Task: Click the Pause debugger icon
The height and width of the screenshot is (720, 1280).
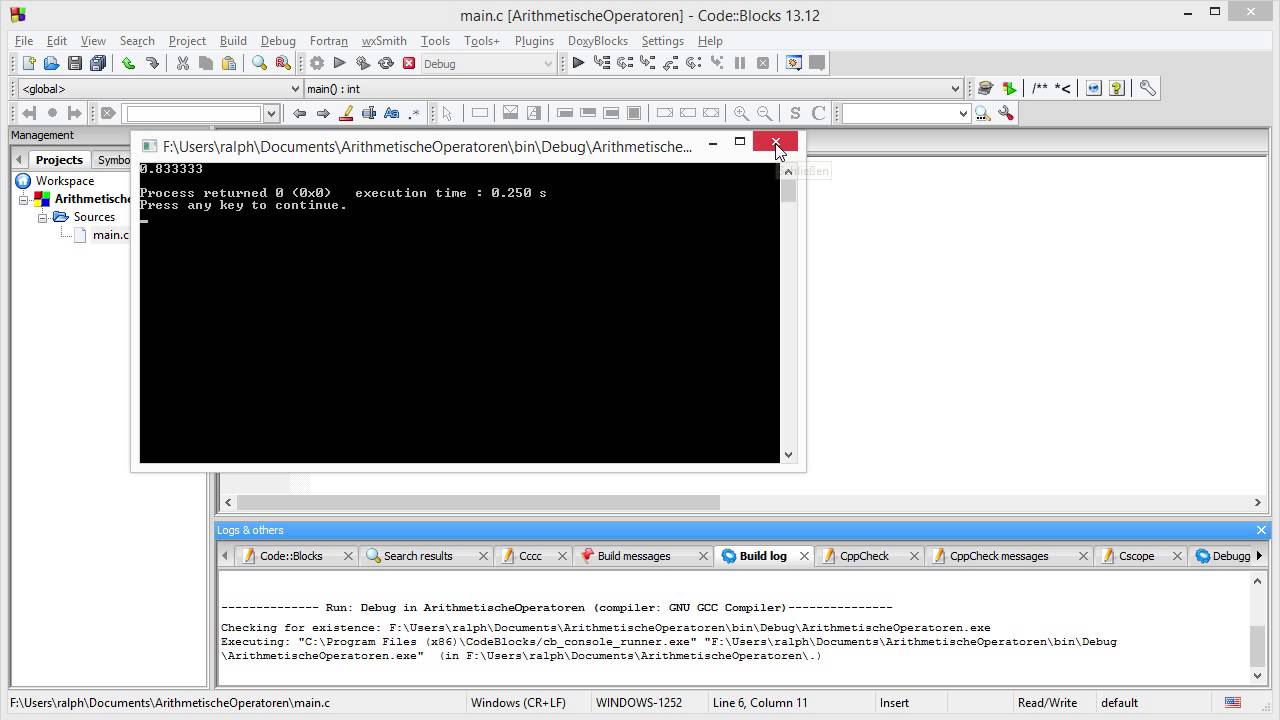Action: (x=740, y=63)
